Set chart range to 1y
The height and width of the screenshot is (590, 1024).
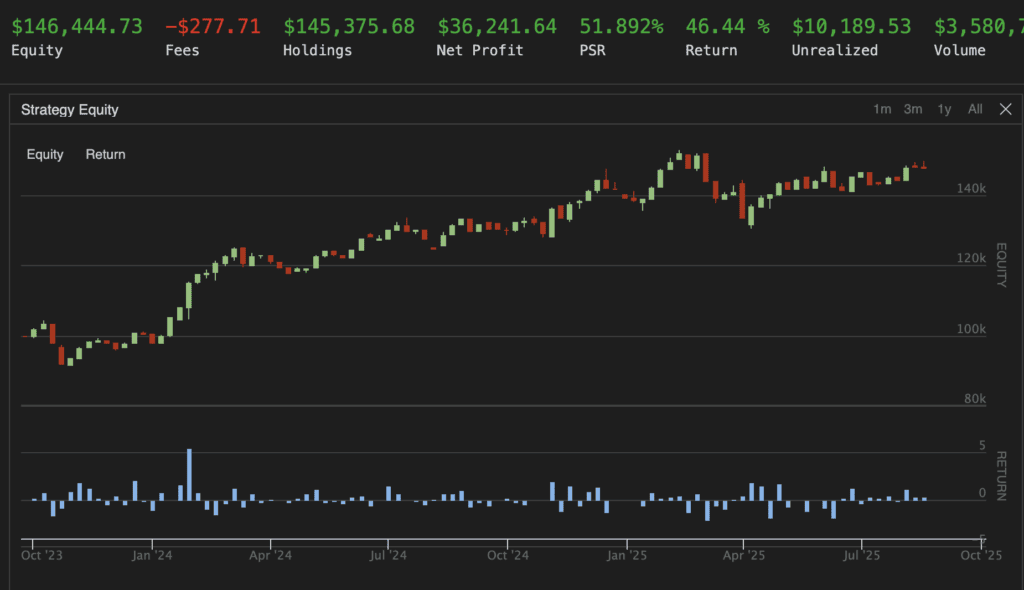pos(944,109)
